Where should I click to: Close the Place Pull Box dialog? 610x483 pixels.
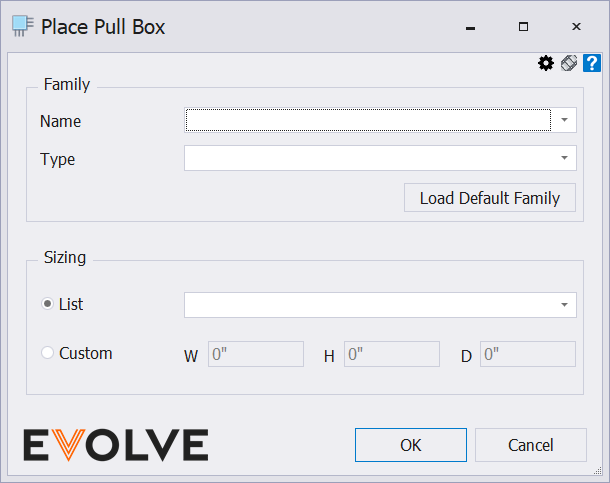pos(577,26)
